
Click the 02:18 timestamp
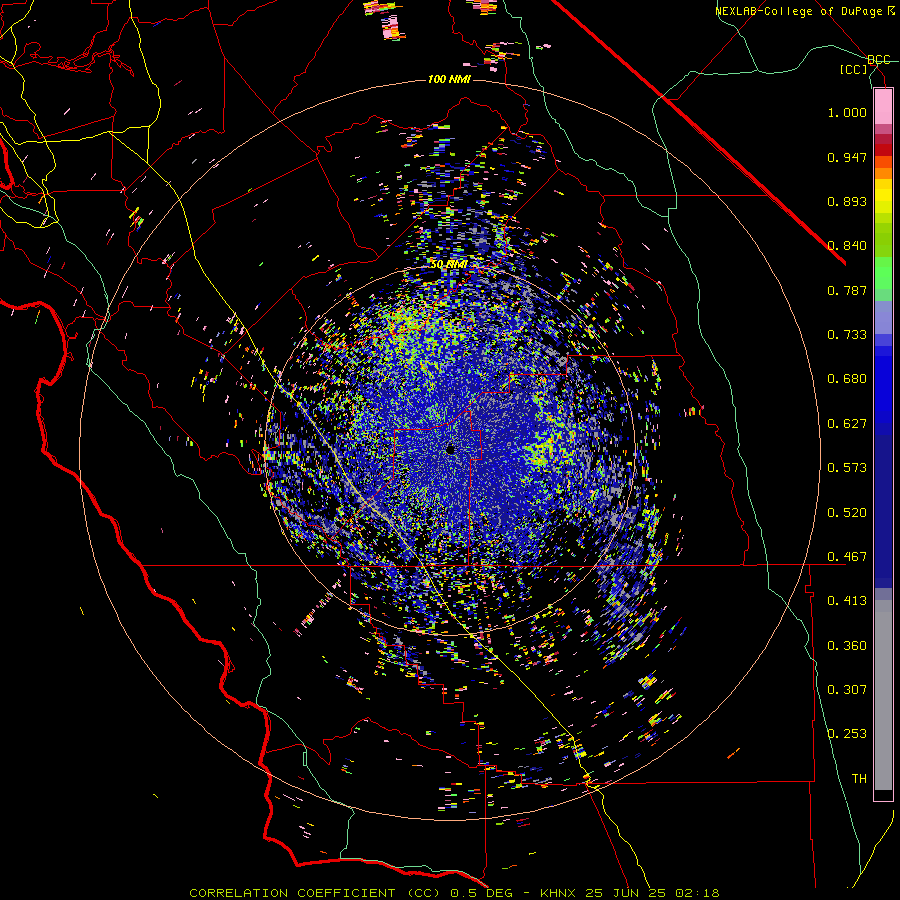(x=697, y=893)
